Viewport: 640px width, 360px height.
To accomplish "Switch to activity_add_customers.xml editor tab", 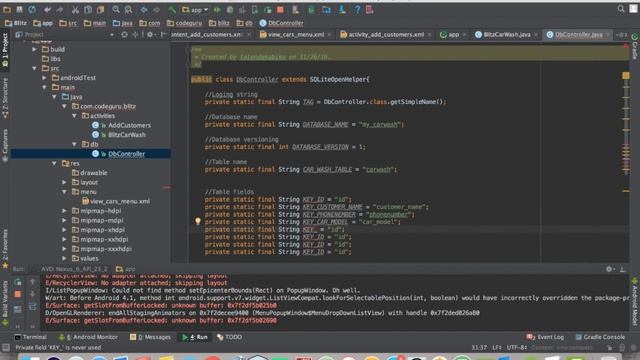I will (386, 35).
